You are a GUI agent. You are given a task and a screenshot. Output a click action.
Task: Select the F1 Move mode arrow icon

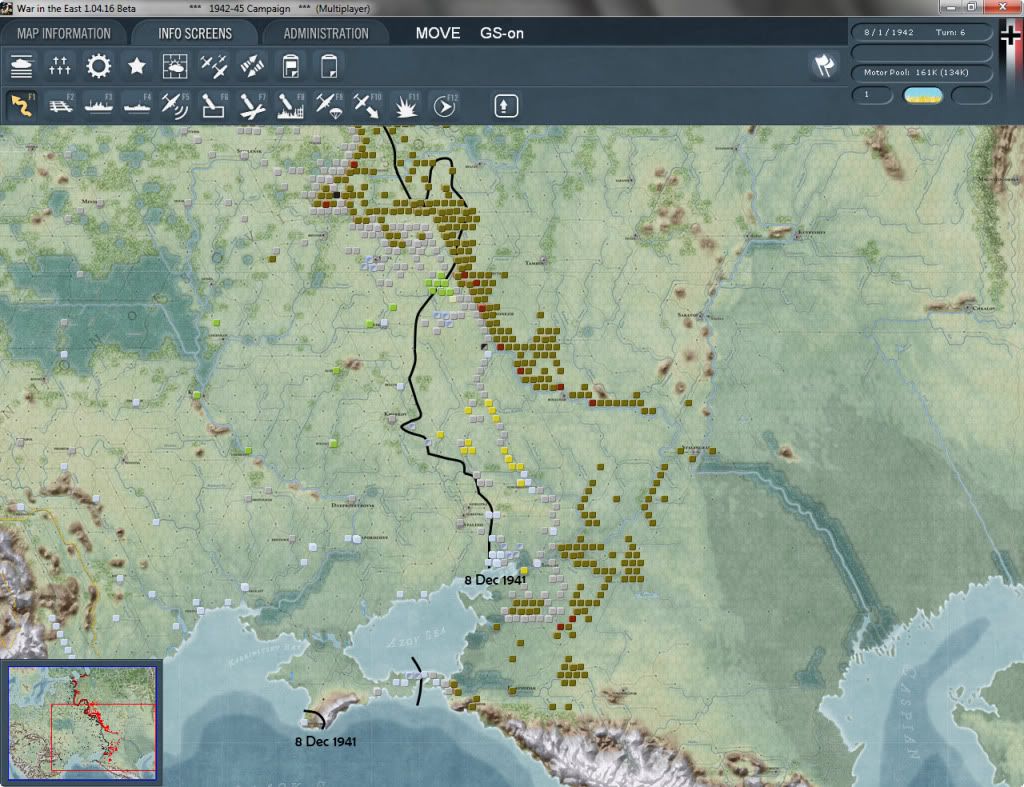[x=22, y=106]
